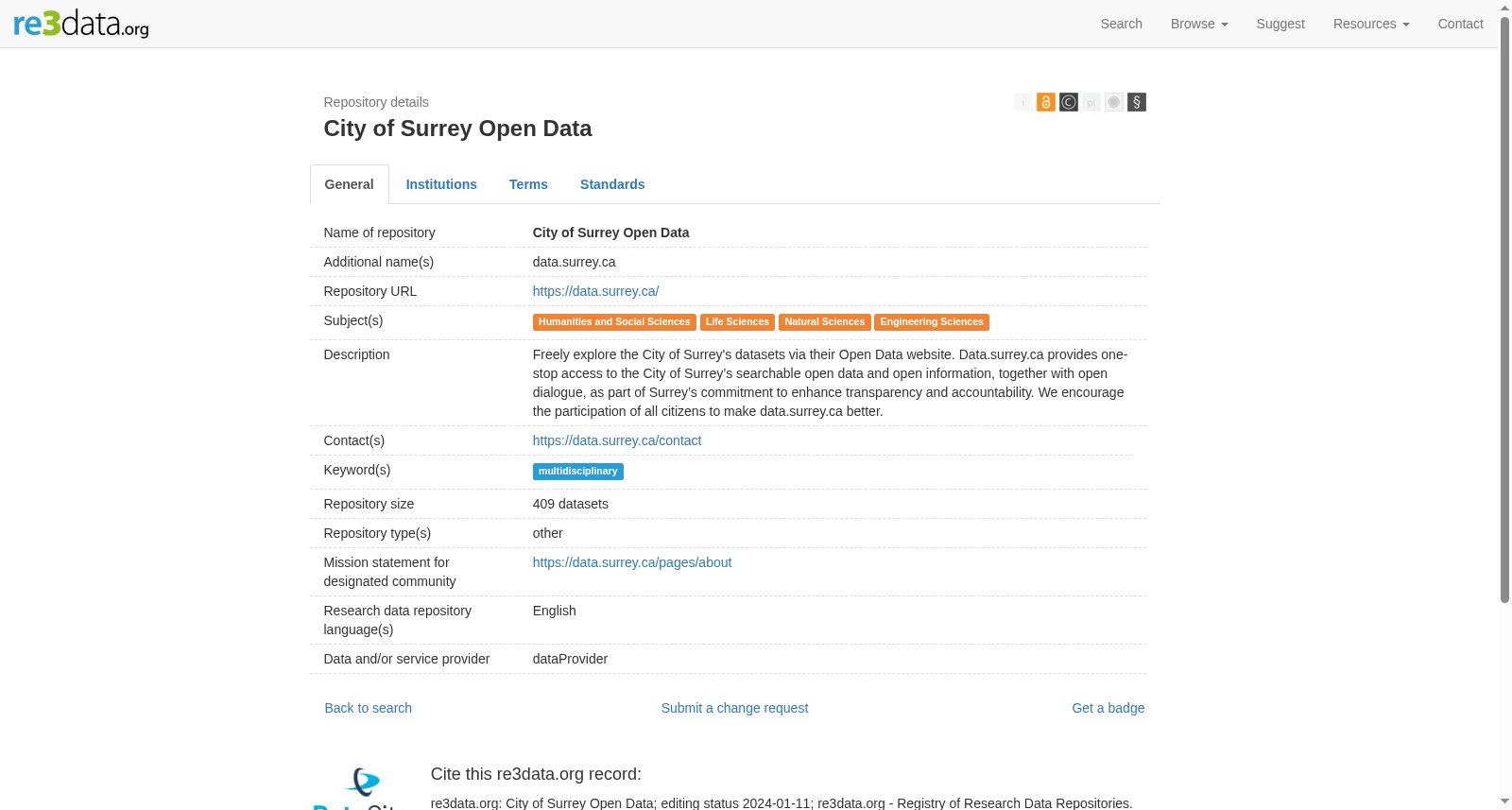Click Submit a change request

[x=734, y=708]
